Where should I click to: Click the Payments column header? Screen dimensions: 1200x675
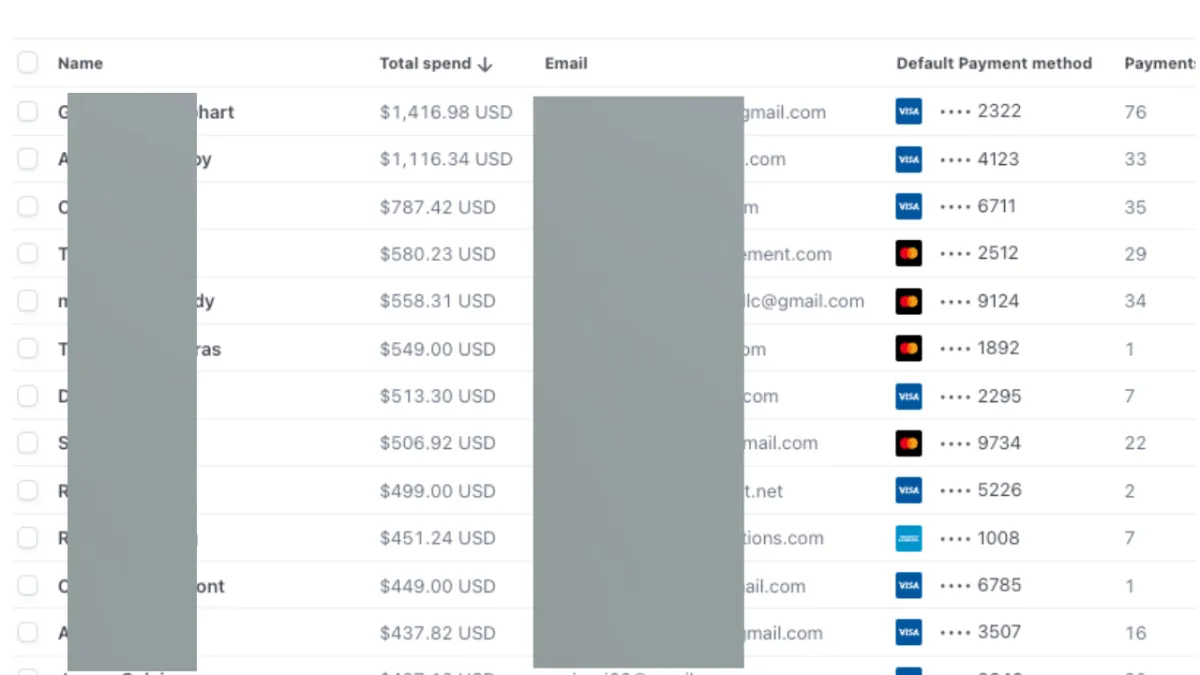tap(1158, 63)
